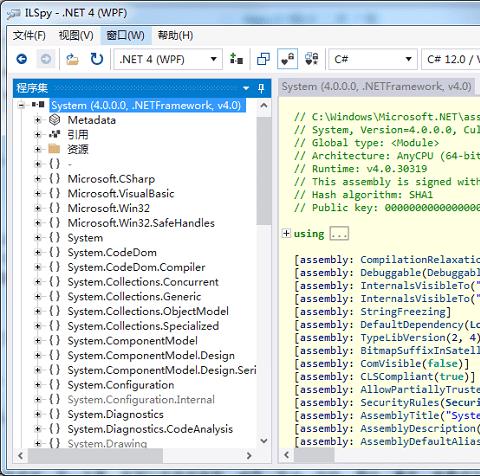This screenshot has height=476, width=480.
Task: Select System.CodeDom.Compiler in the tree
Action: click(136, 267)
